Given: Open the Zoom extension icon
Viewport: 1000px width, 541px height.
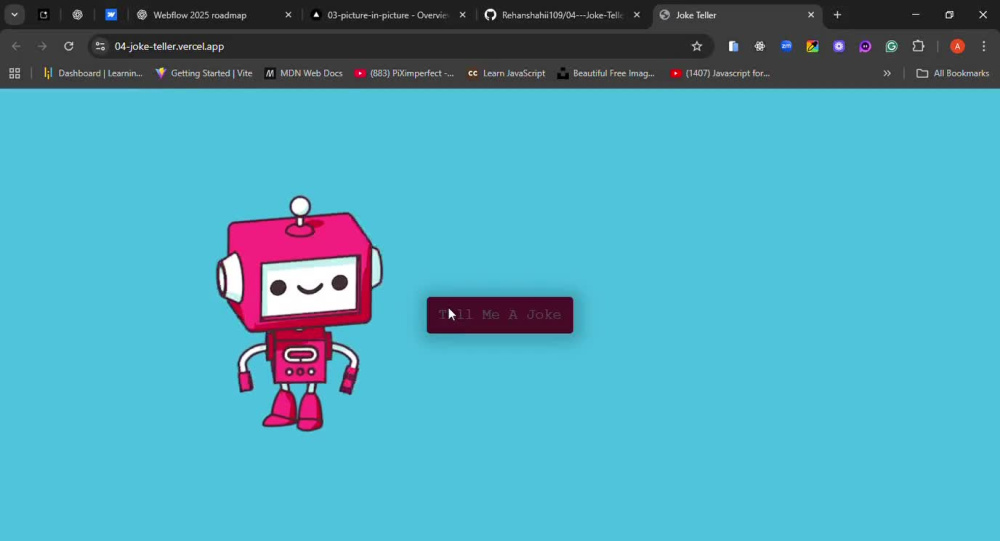Looking at the screenshot, I should pyautogui.click(x=786, y=46).
